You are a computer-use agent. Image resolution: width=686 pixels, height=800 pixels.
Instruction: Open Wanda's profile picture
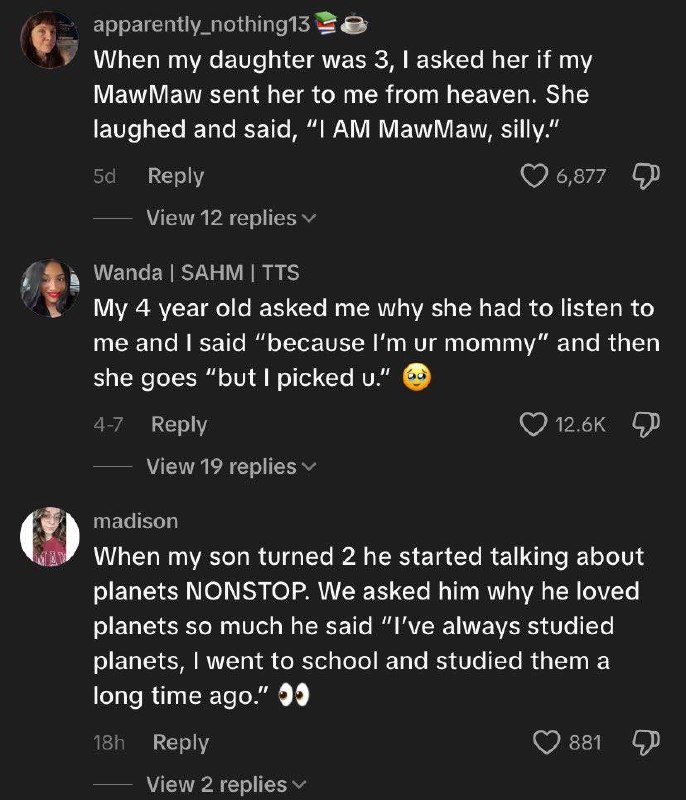coord(49,289)
